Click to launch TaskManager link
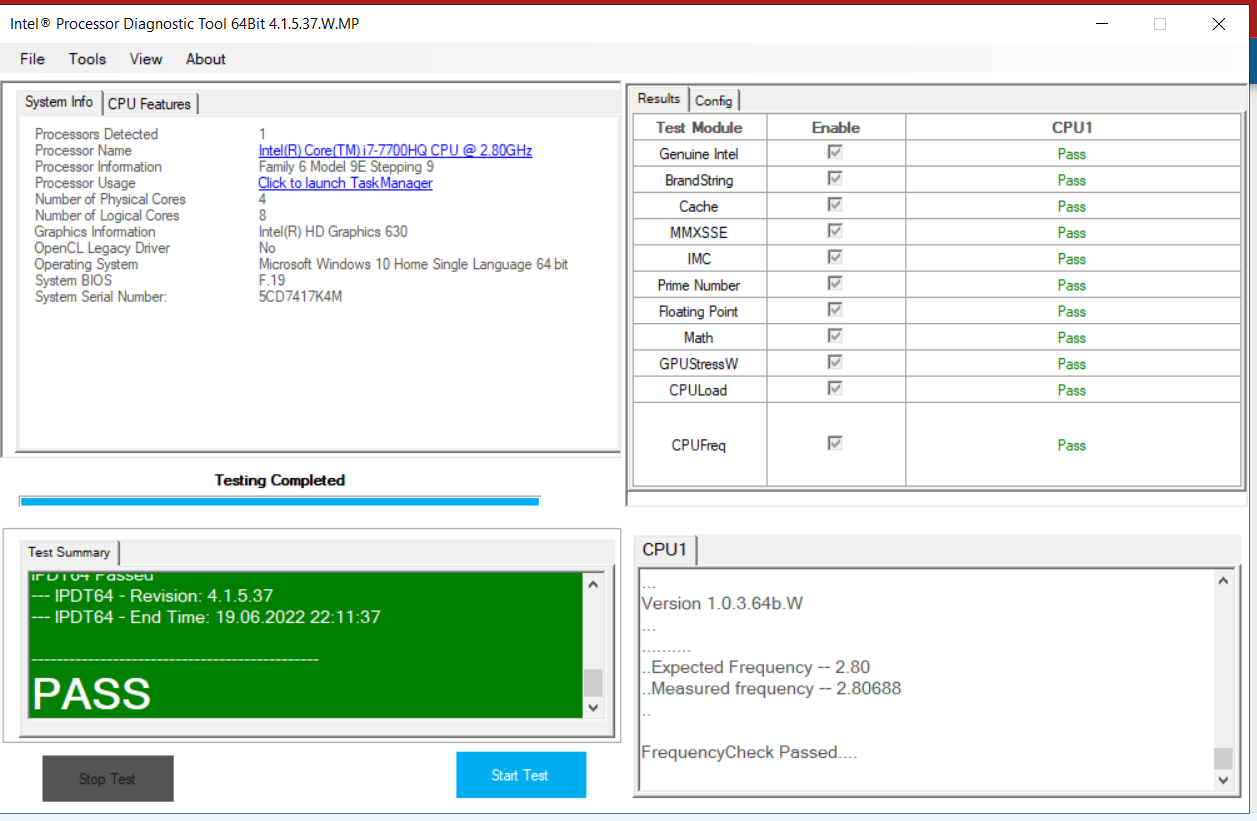Viewport: 1257px width, 821px height. point(345,183)
